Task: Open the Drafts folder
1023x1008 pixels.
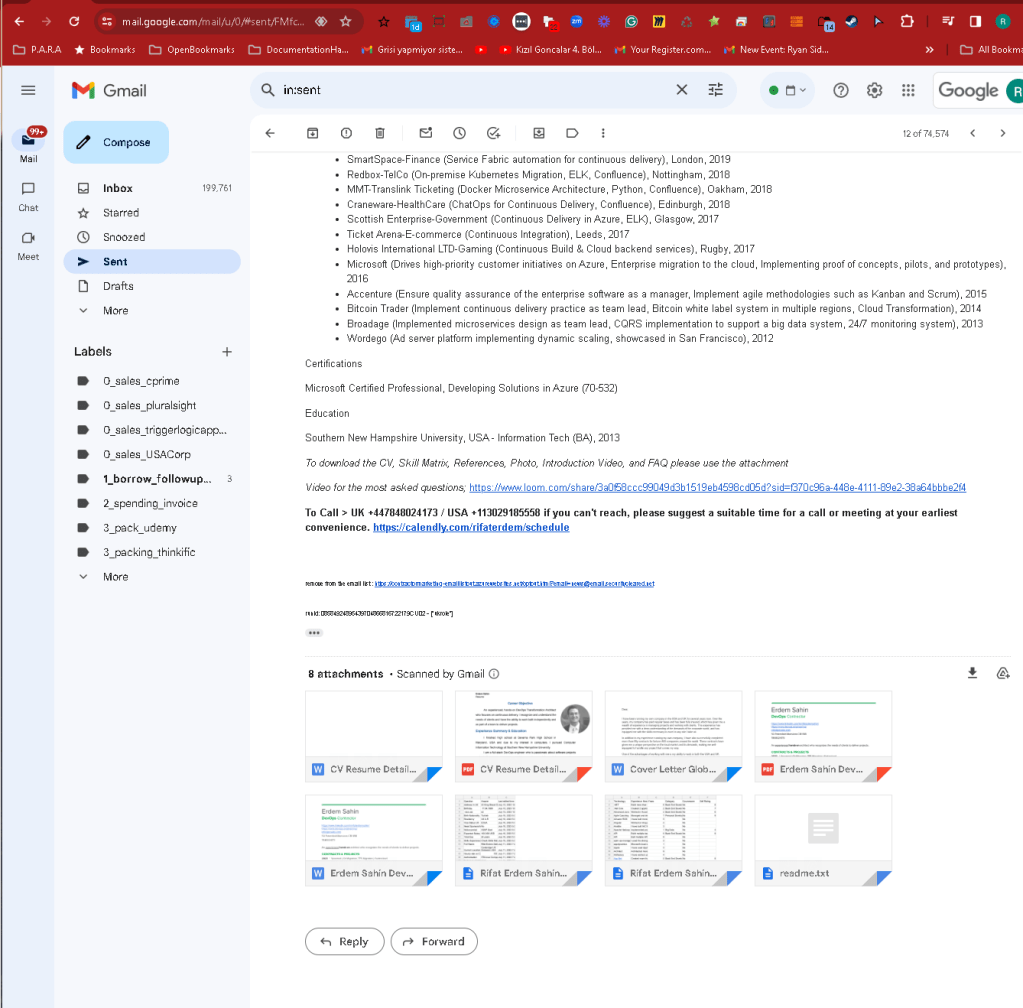Action: click(152, 286)
